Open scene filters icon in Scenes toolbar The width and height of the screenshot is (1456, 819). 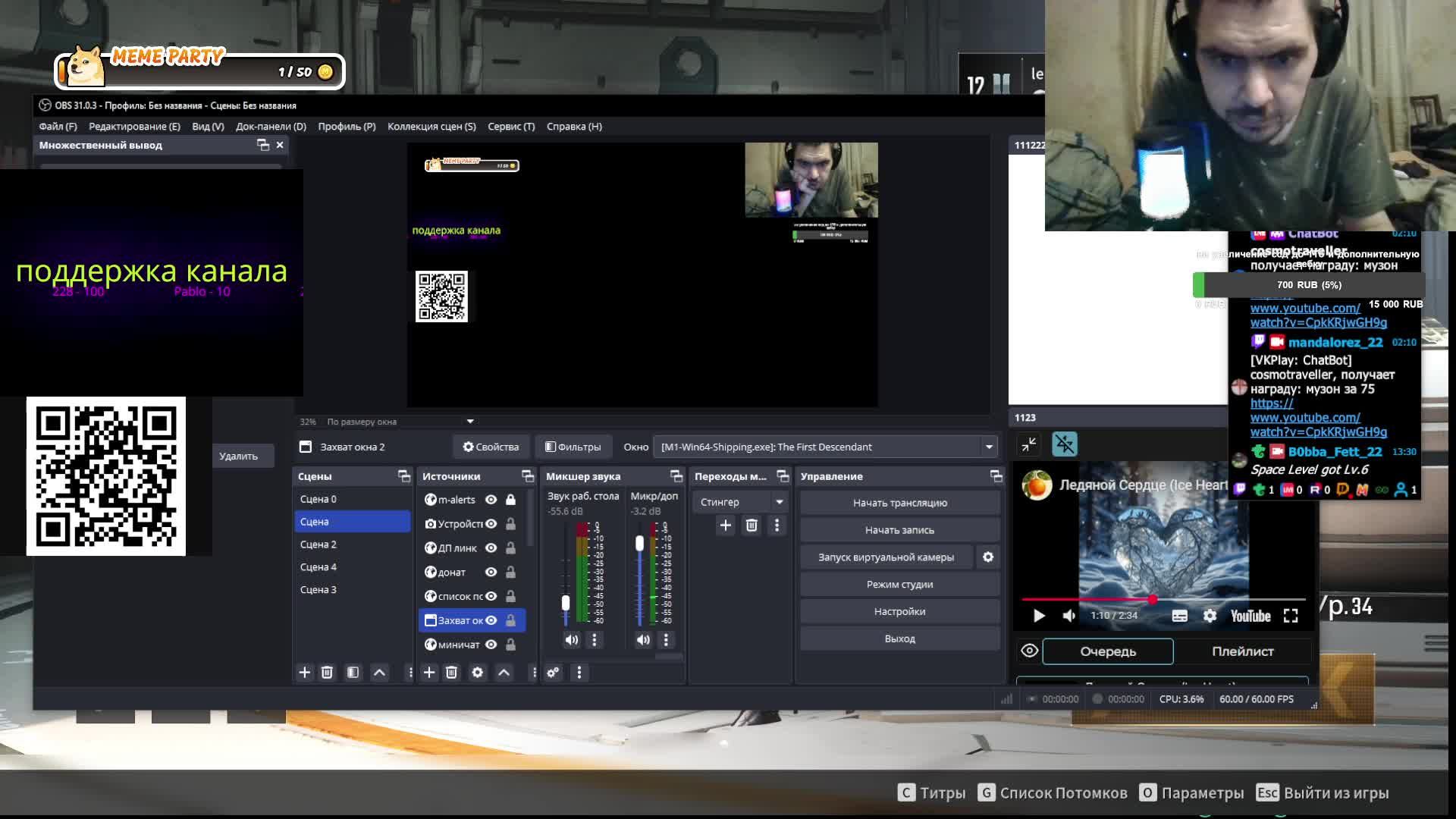[x=353, y=673]
